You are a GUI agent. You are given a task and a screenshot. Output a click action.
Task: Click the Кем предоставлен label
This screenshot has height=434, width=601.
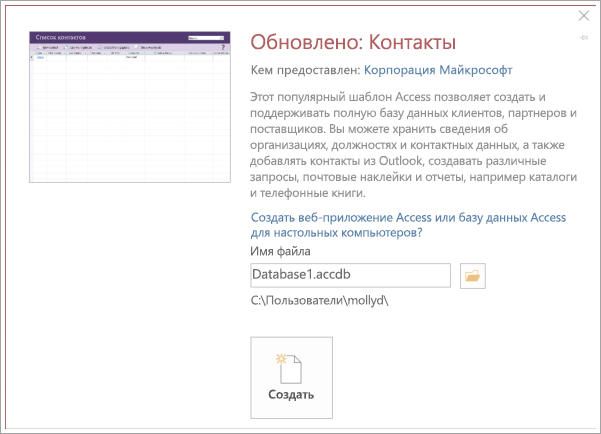(305, 70)
